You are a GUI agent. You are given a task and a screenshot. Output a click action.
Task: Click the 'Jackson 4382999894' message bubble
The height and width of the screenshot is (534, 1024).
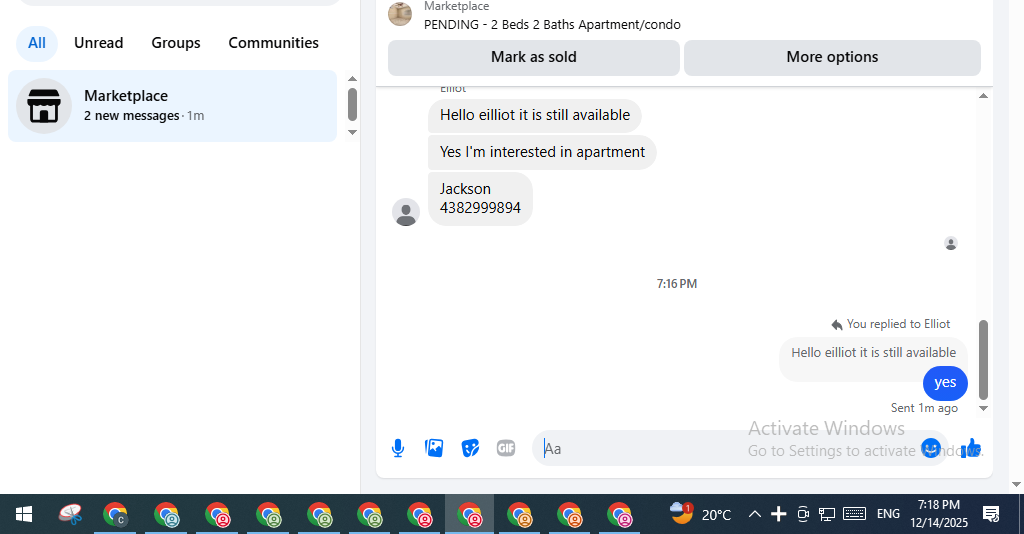point(480,198)
